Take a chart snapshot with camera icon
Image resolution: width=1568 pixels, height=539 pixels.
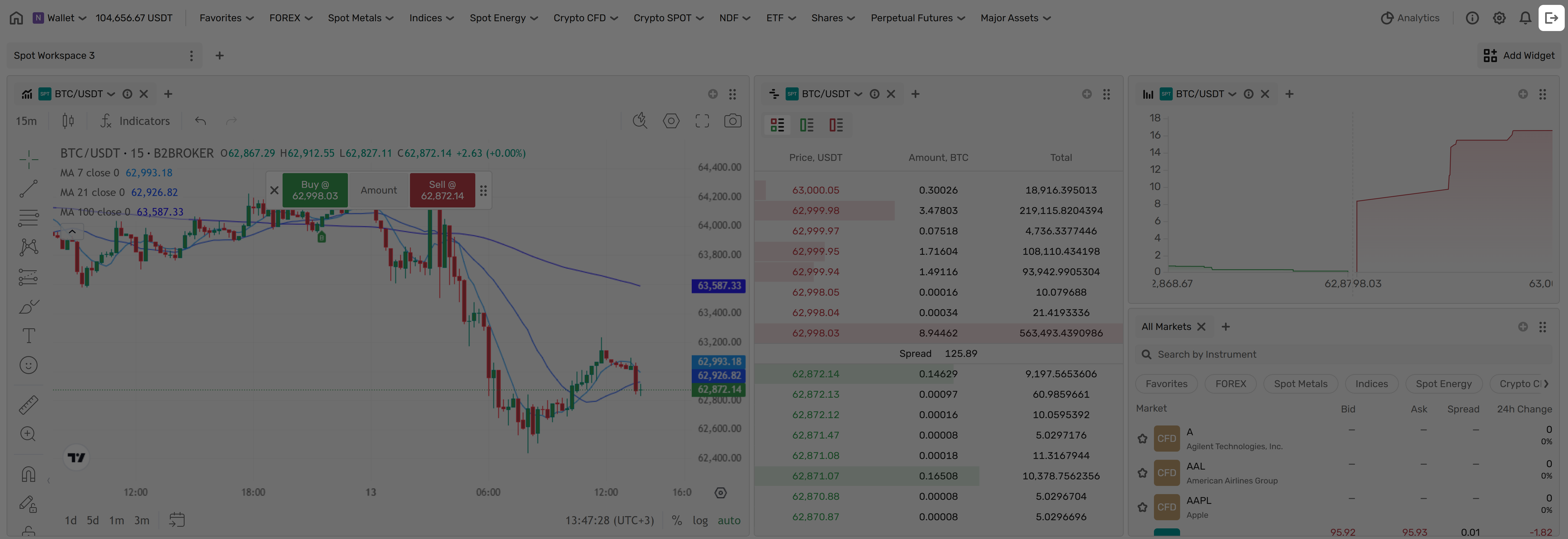[x=732, y=121]
